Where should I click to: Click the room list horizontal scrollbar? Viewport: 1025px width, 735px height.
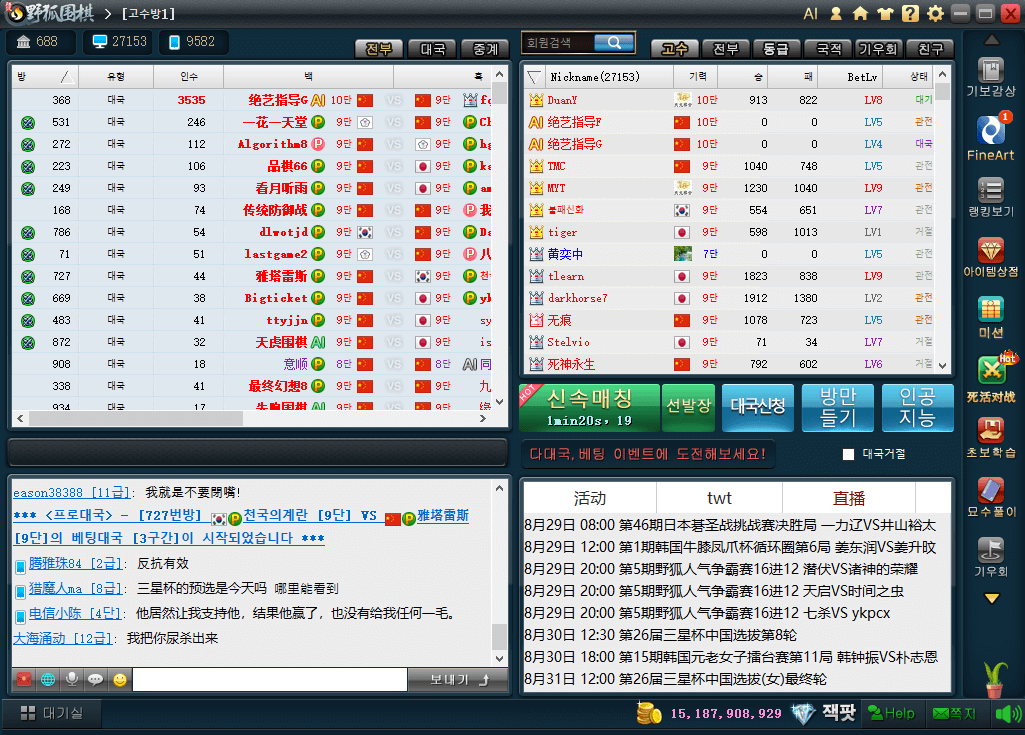click(x=135, y=419)
